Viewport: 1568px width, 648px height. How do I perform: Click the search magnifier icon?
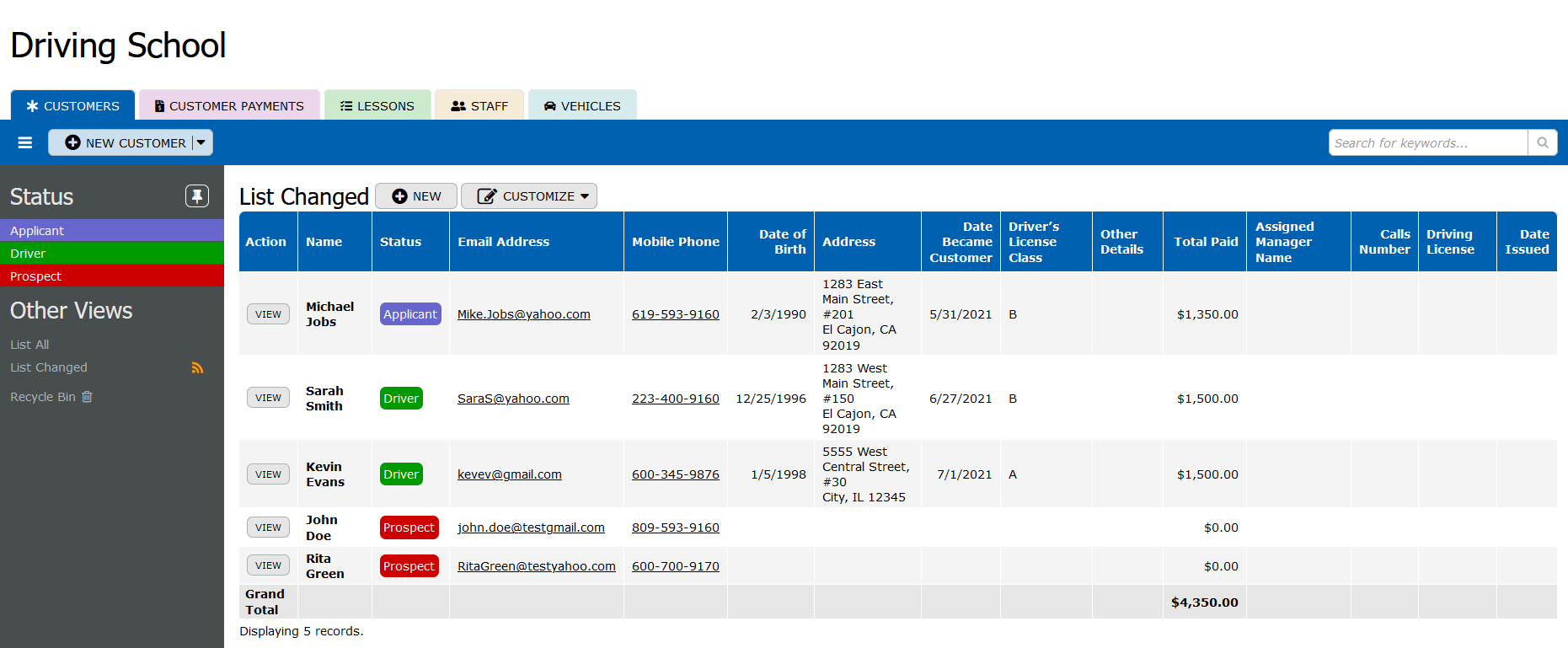pyautogui.click(x=1542, y=143)
